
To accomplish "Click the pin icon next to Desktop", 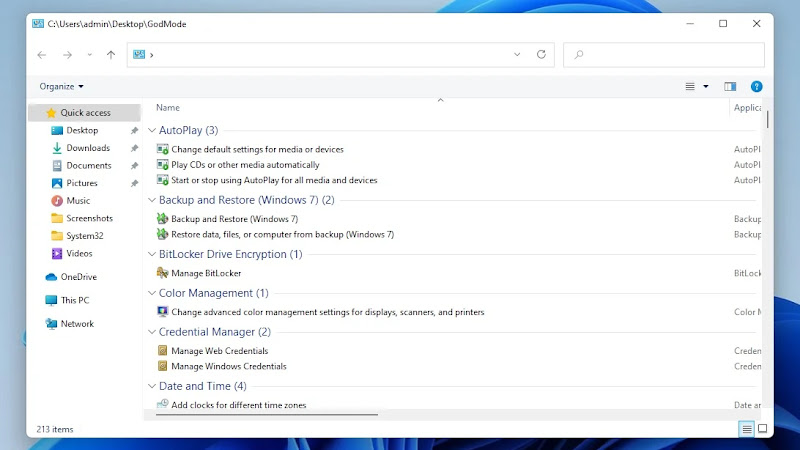I will pos(134,131).
